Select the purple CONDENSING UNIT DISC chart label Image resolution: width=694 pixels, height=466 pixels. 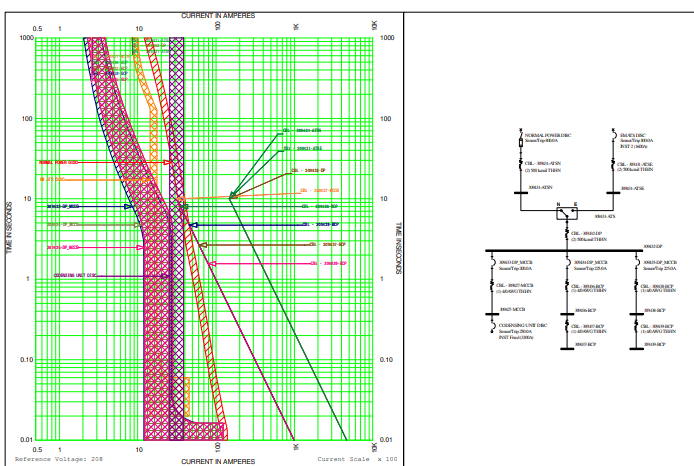(75, 275)
